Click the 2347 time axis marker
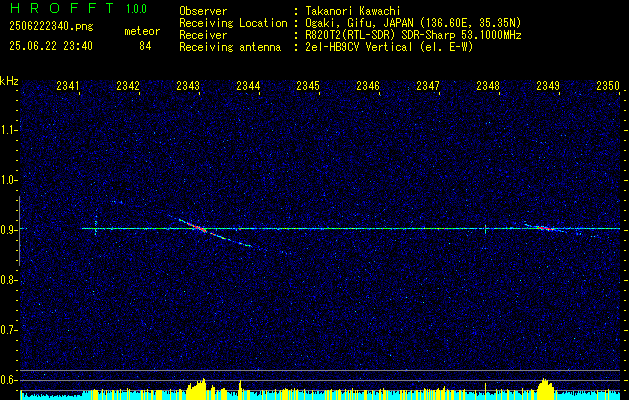 (x=428, y=85)
